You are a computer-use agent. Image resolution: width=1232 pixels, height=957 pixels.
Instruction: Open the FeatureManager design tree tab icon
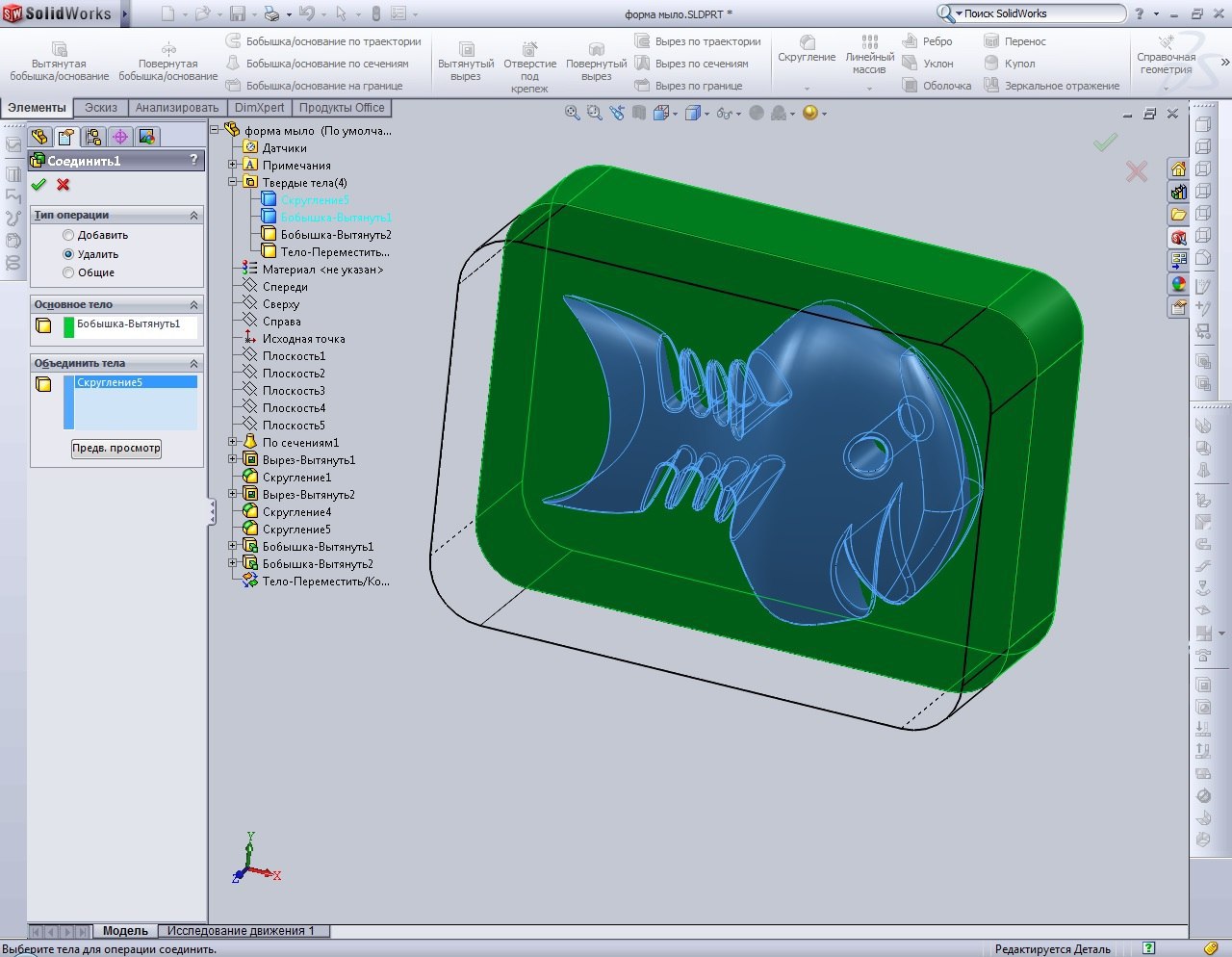pos(39,137)
